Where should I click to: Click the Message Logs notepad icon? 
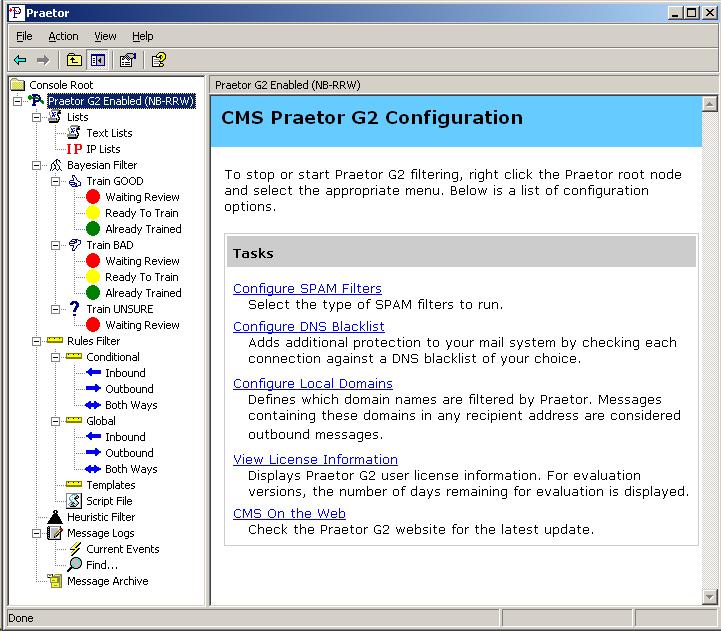(55, 533)
